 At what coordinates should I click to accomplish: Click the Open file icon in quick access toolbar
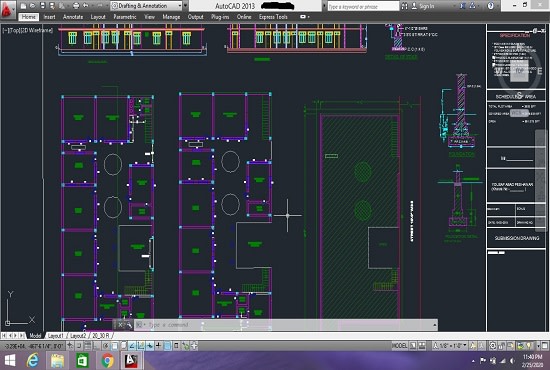tap(32, 6)
